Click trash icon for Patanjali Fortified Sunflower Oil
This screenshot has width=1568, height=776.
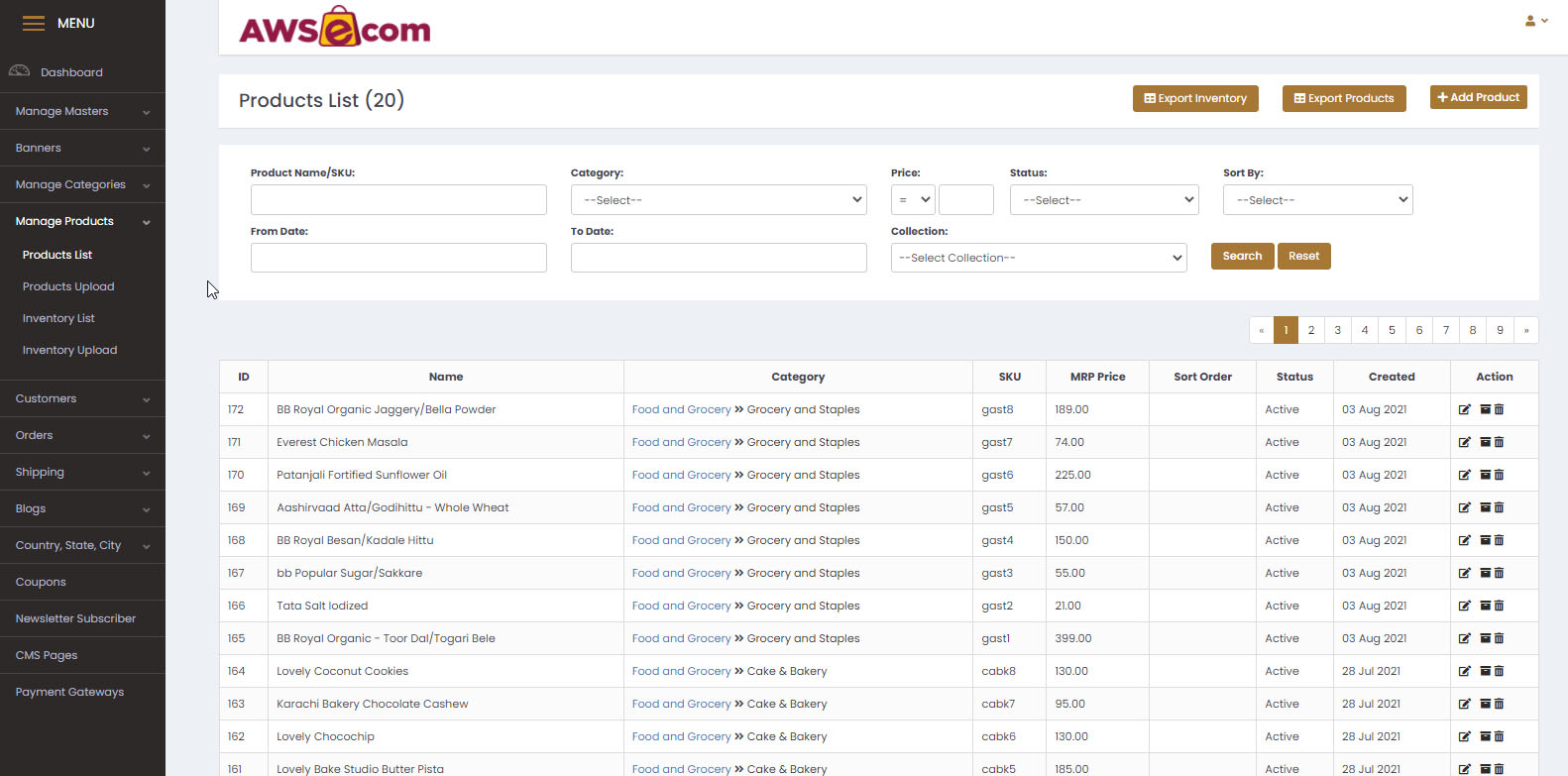tap(1499, 475)
